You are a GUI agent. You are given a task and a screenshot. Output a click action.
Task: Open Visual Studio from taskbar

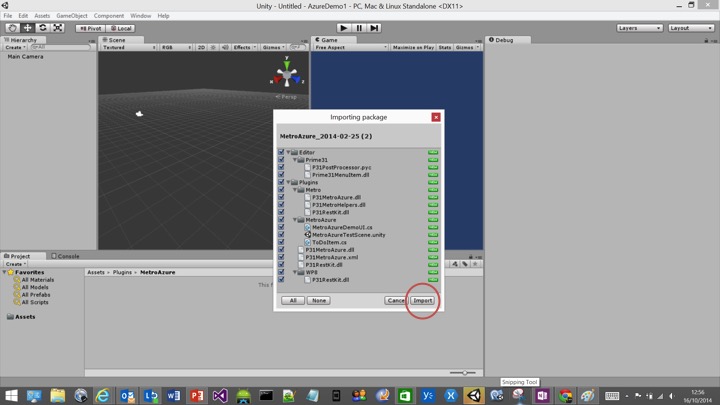(219, 395)
